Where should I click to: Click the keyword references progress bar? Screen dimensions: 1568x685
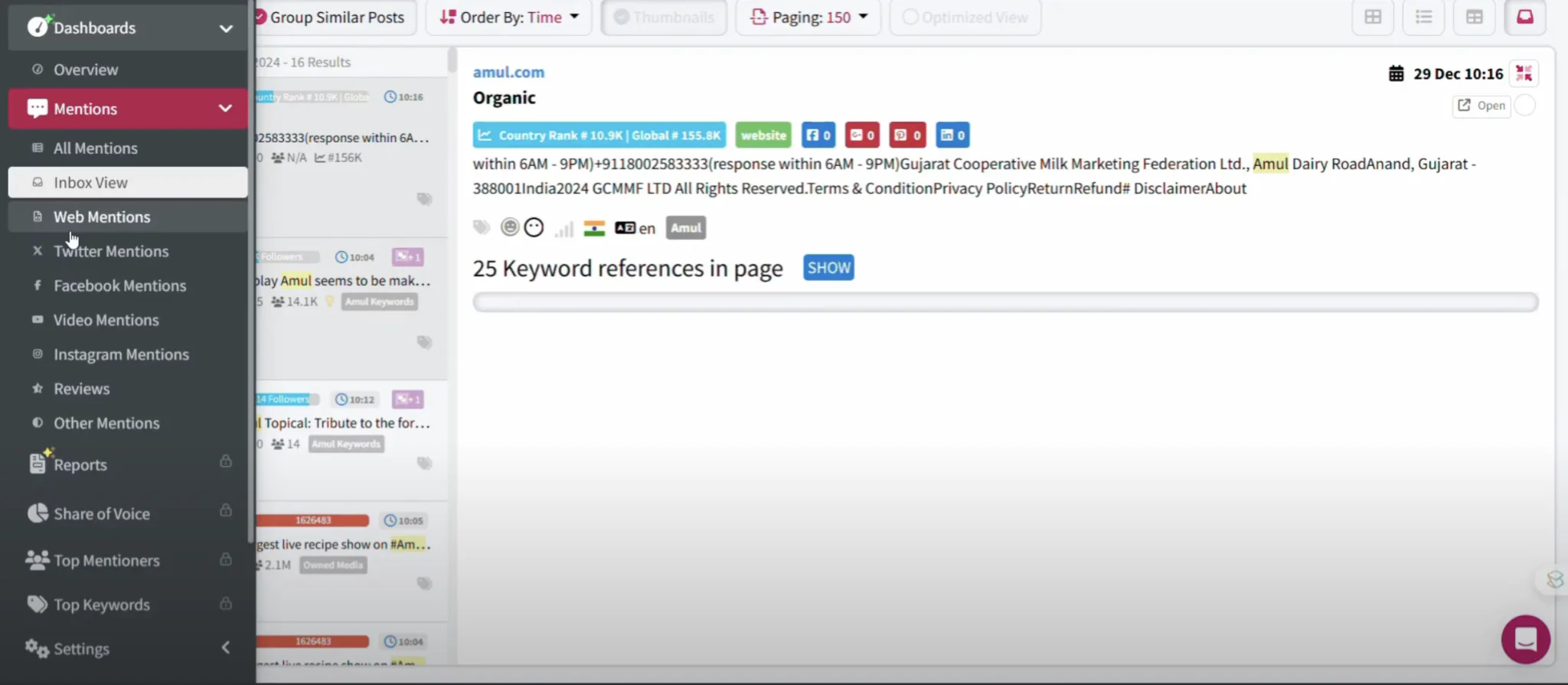1005,302
